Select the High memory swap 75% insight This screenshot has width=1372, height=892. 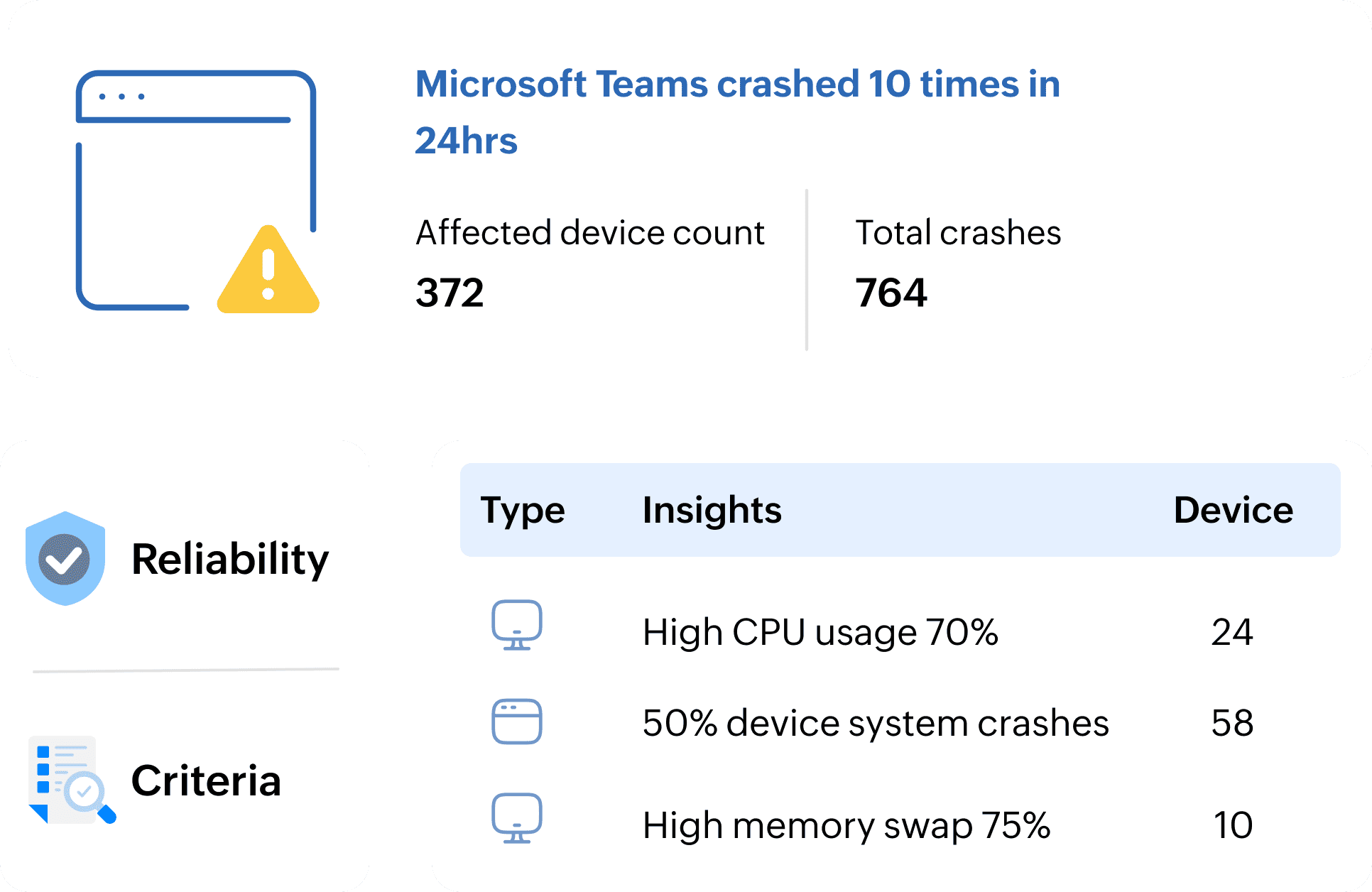tap(846, 825)
